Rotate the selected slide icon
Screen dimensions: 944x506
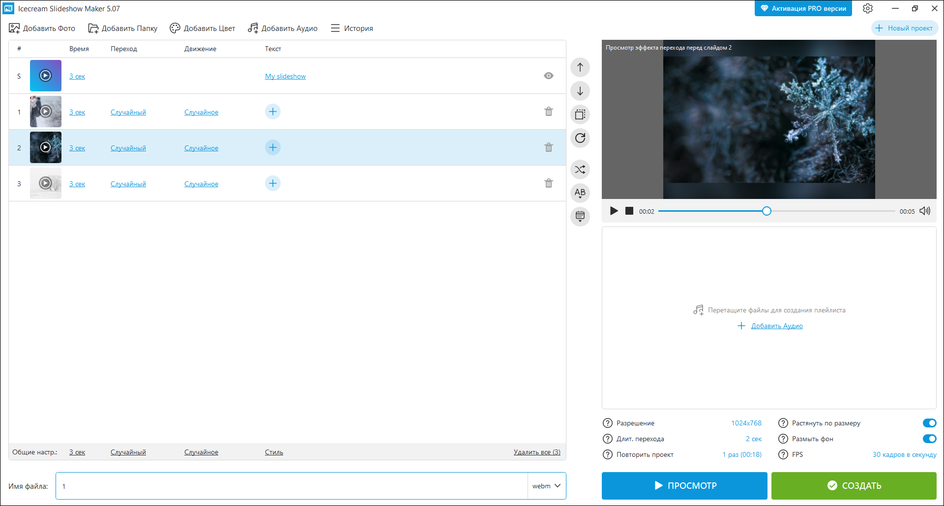pos(580,138)
